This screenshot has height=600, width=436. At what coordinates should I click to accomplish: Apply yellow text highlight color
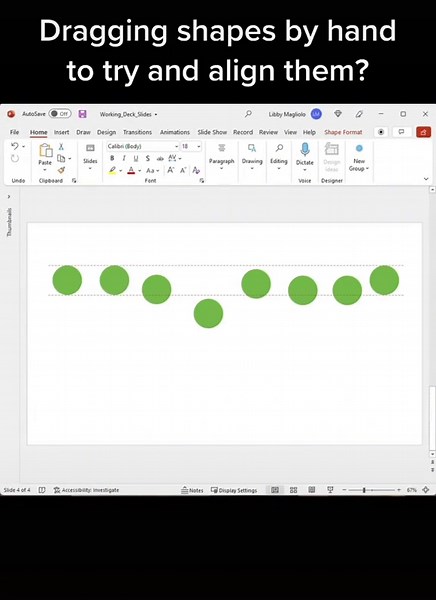pos(112,170)
